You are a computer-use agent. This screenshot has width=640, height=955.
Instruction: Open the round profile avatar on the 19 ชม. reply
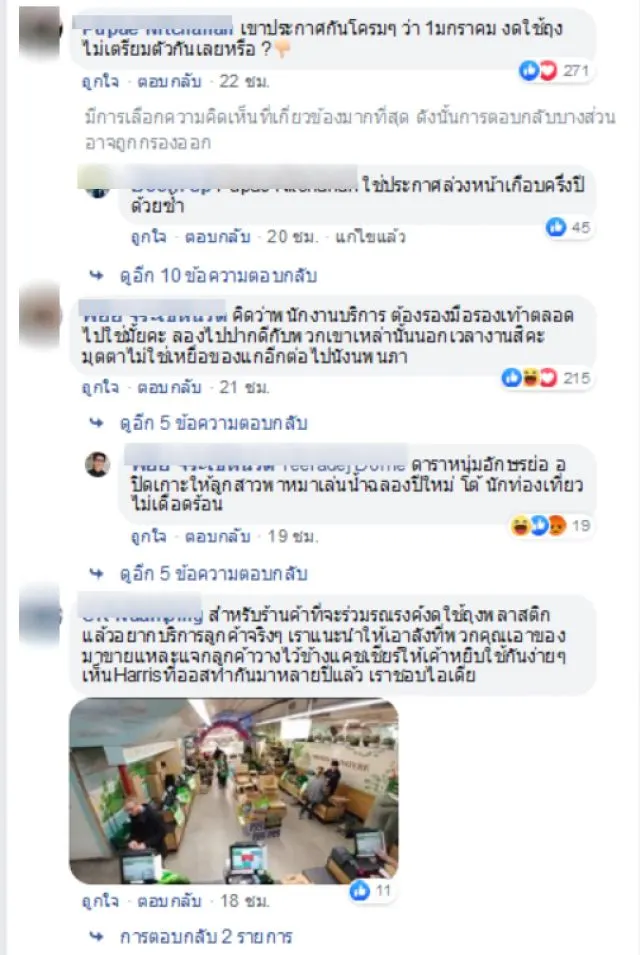tap(97, 465)
